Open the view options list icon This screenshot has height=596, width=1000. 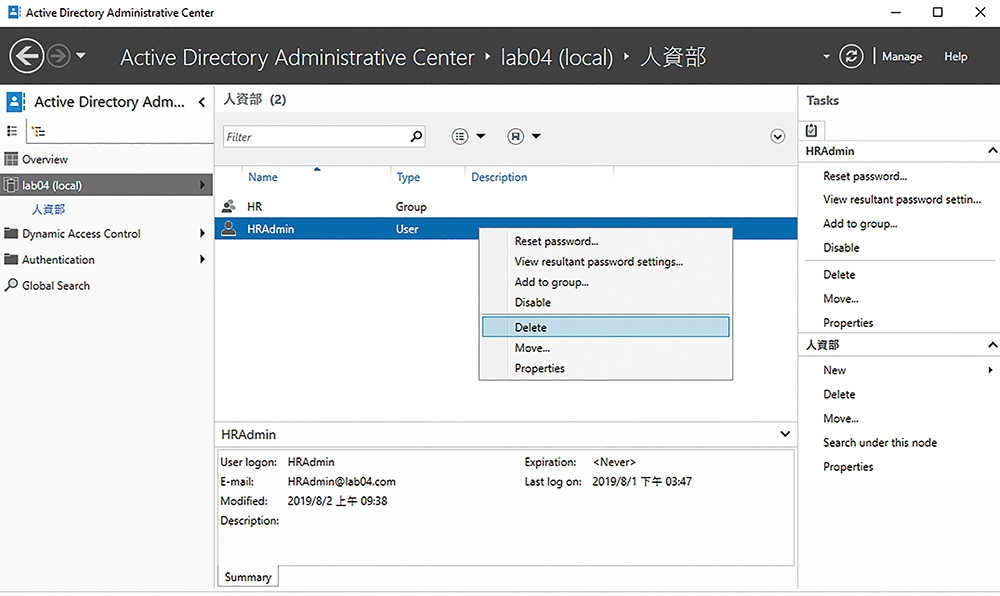[x=460, y=136]
